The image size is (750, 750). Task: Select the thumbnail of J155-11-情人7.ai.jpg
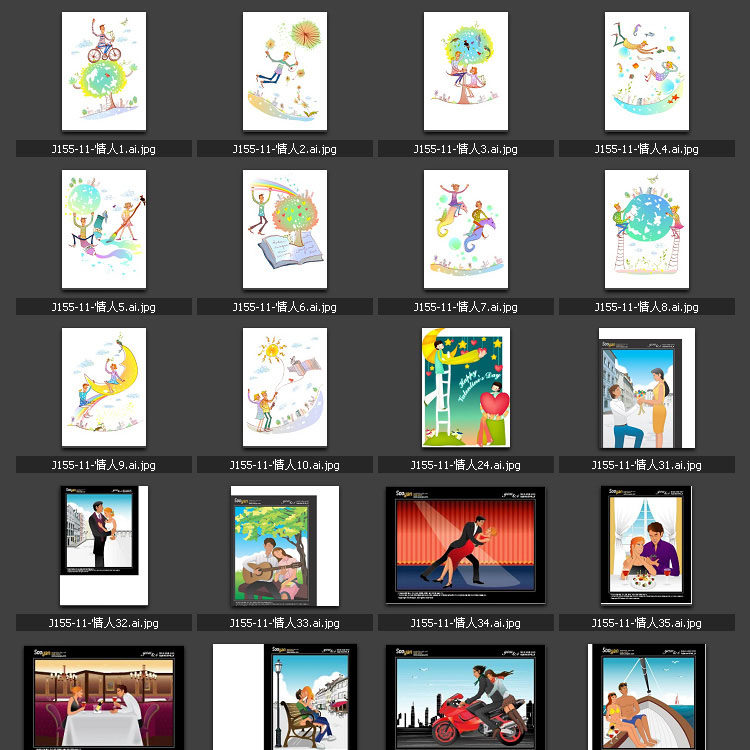point(466,229)
